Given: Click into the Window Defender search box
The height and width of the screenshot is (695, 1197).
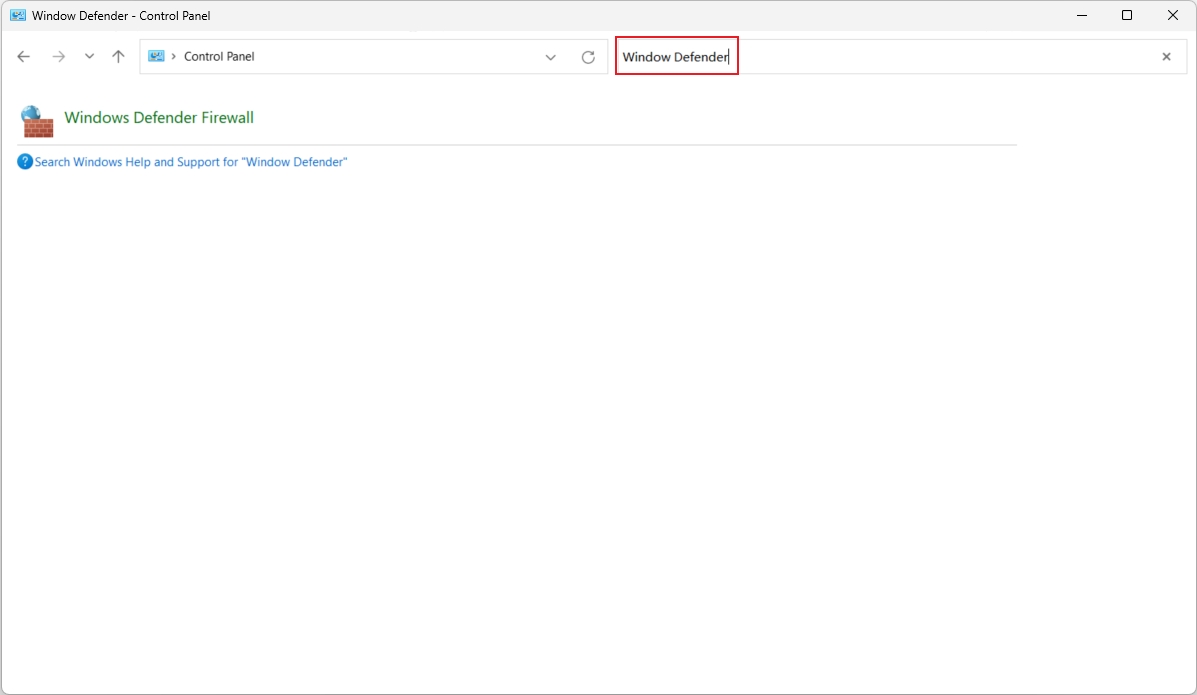Looking at the screenshot, I should coord(901,57).
